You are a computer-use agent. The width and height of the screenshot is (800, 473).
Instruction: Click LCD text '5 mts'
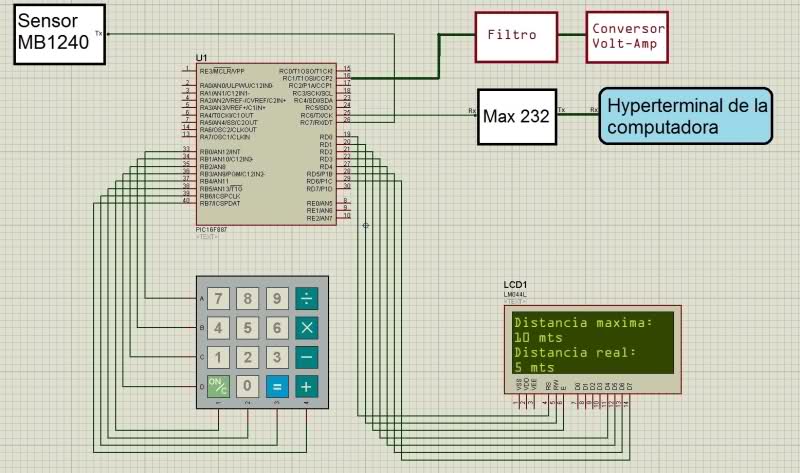pyautogui.click(x=534, y=367)
